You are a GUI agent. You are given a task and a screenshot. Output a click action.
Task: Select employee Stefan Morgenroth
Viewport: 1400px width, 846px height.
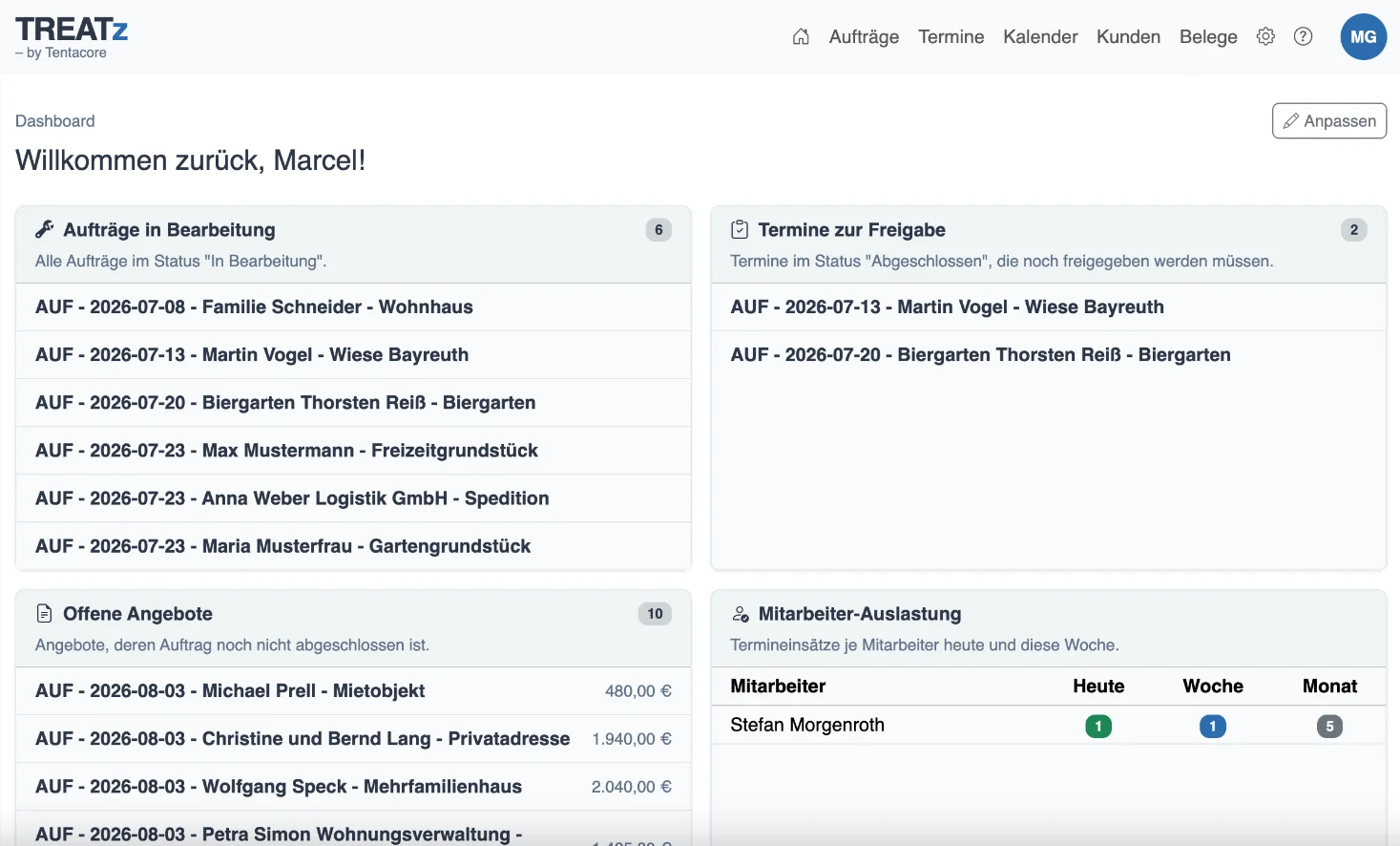(x=807, y=725)
